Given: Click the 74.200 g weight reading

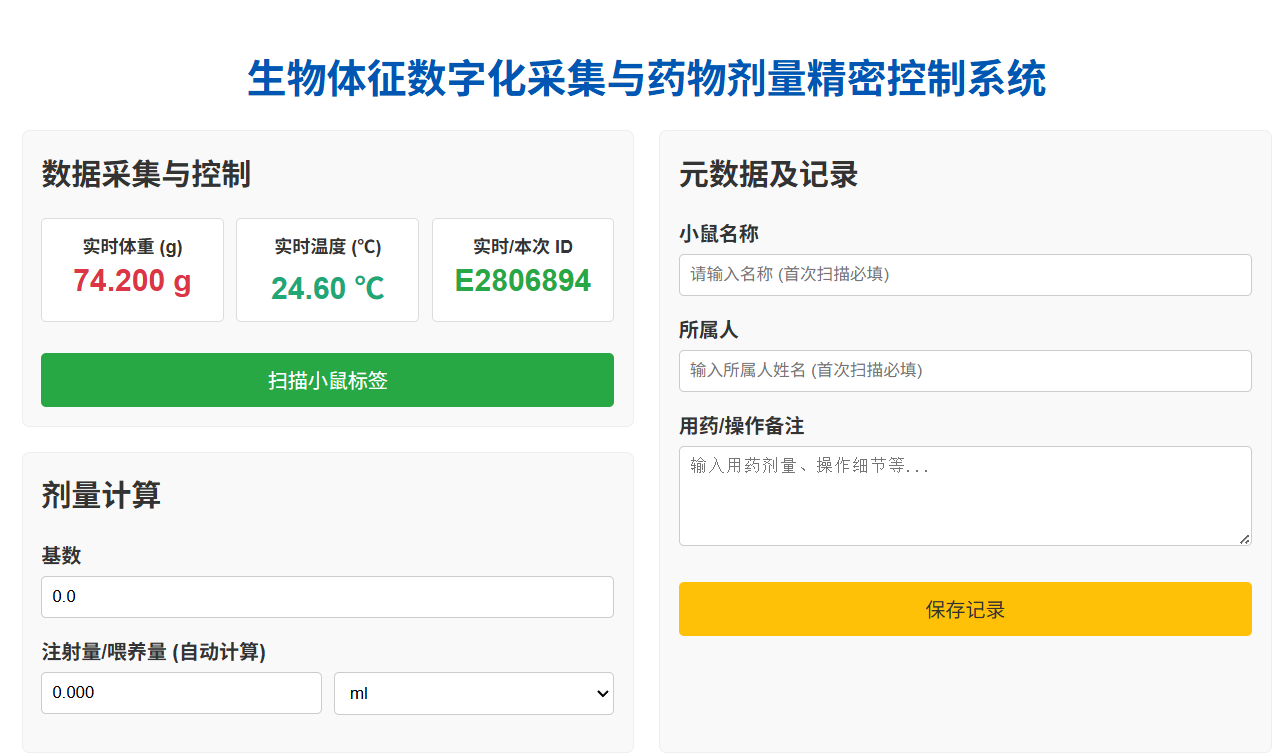Looking at the screenshot, I should [x=132, y=282].
